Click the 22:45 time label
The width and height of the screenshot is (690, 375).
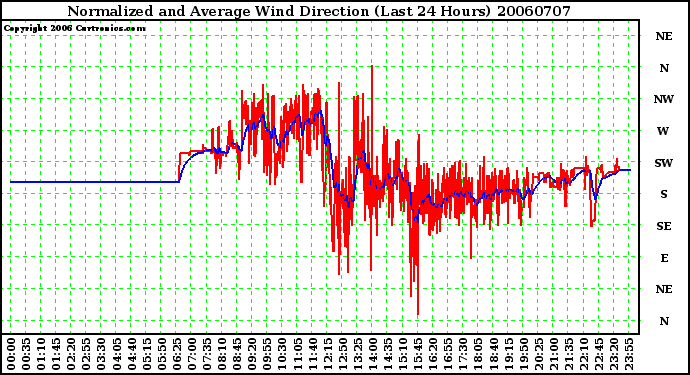click(598, 354)
